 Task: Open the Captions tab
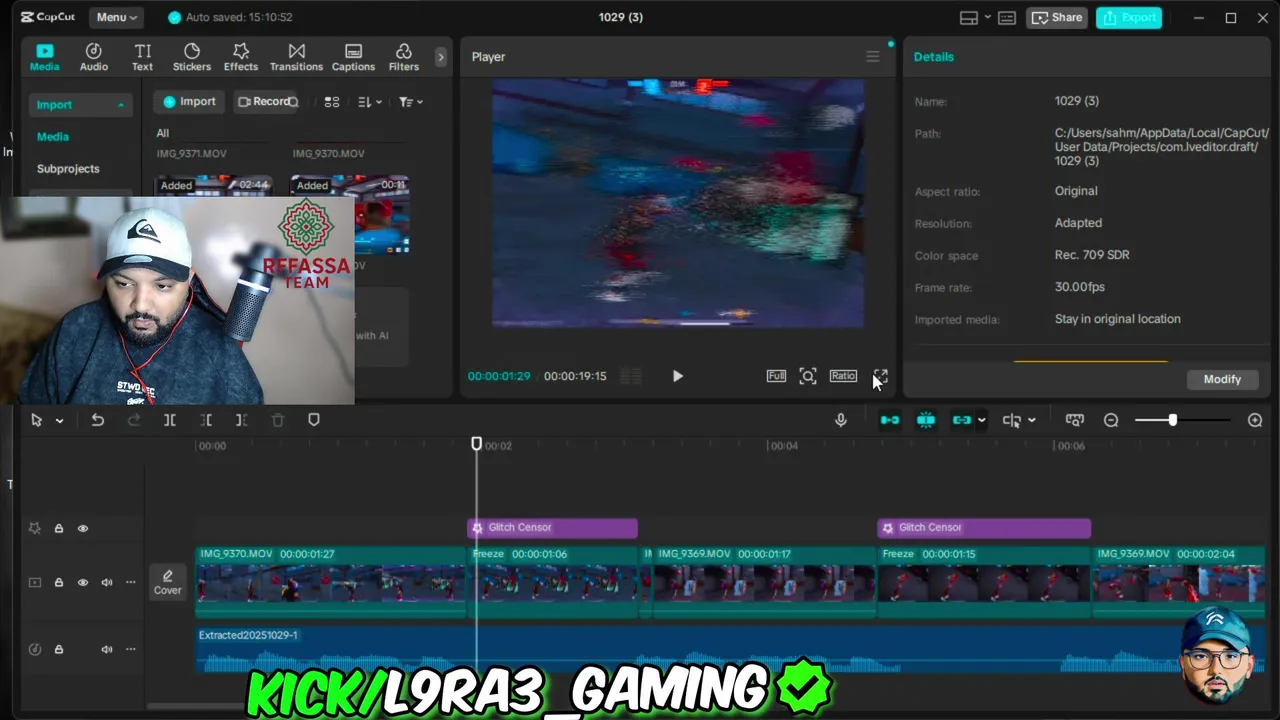(x=353, y=57)
